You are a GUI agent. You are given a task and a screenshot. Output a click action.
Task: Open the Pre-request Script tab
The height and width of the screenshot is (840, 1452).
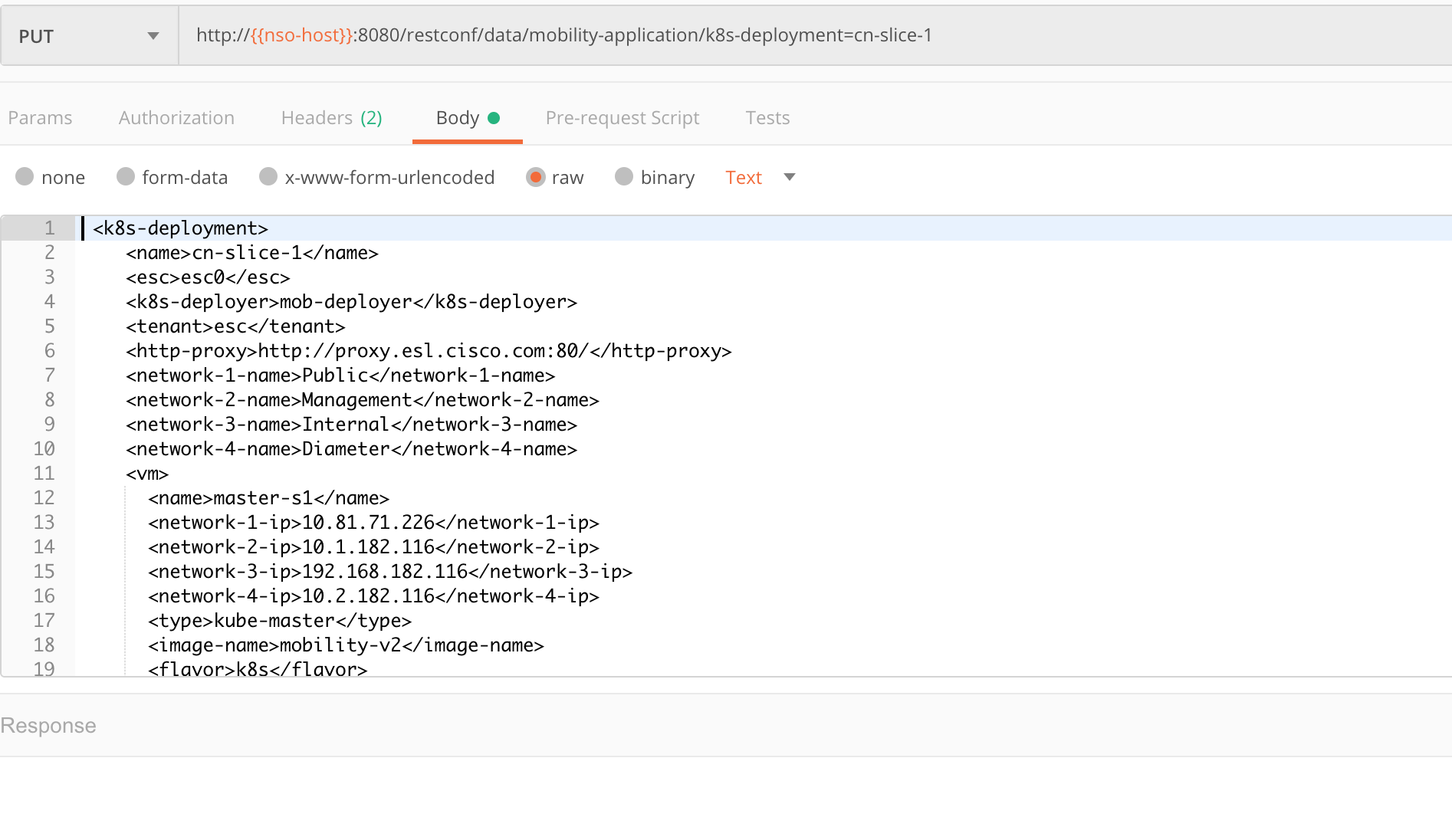(623, 117)
